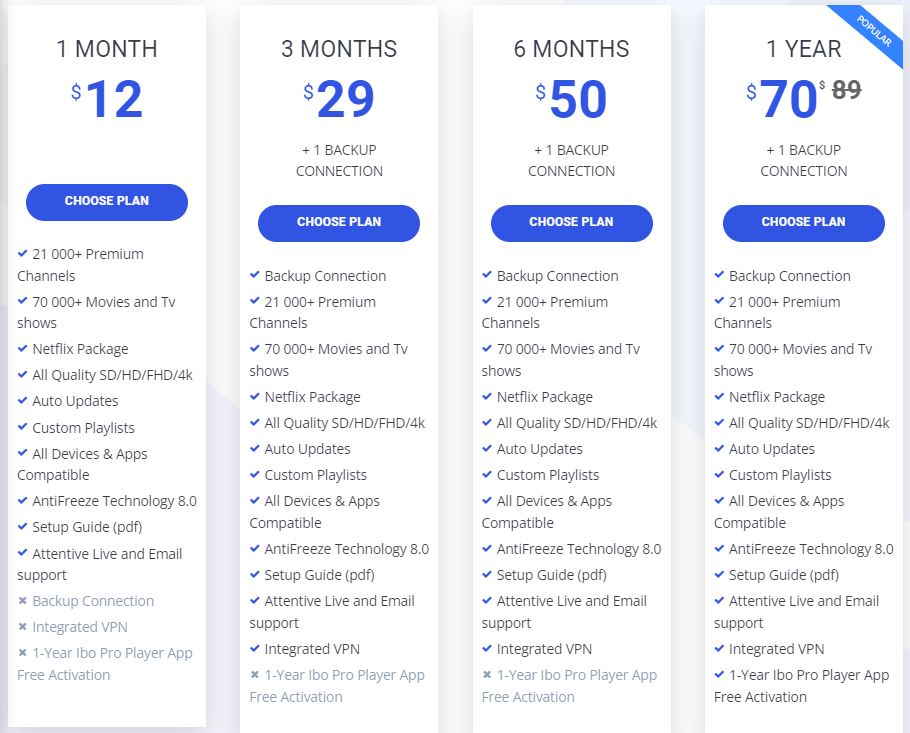The width and height of the screenshot is (910, 733).
Task: Click X icon beside 6 Months Ibo Pro Player
Action: 487,674
